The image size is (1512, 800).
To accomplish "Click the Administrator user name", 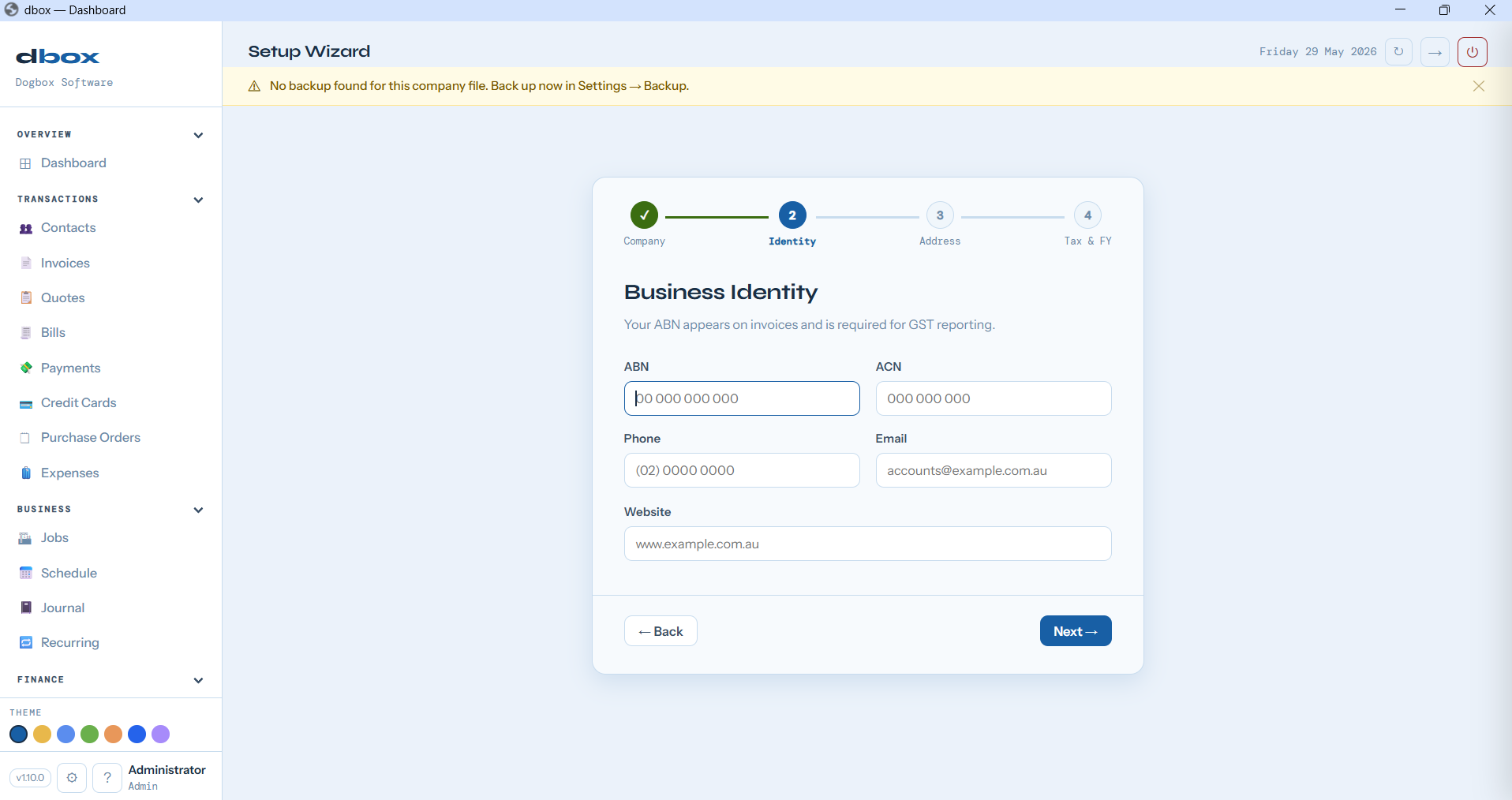I will point(167,770).
